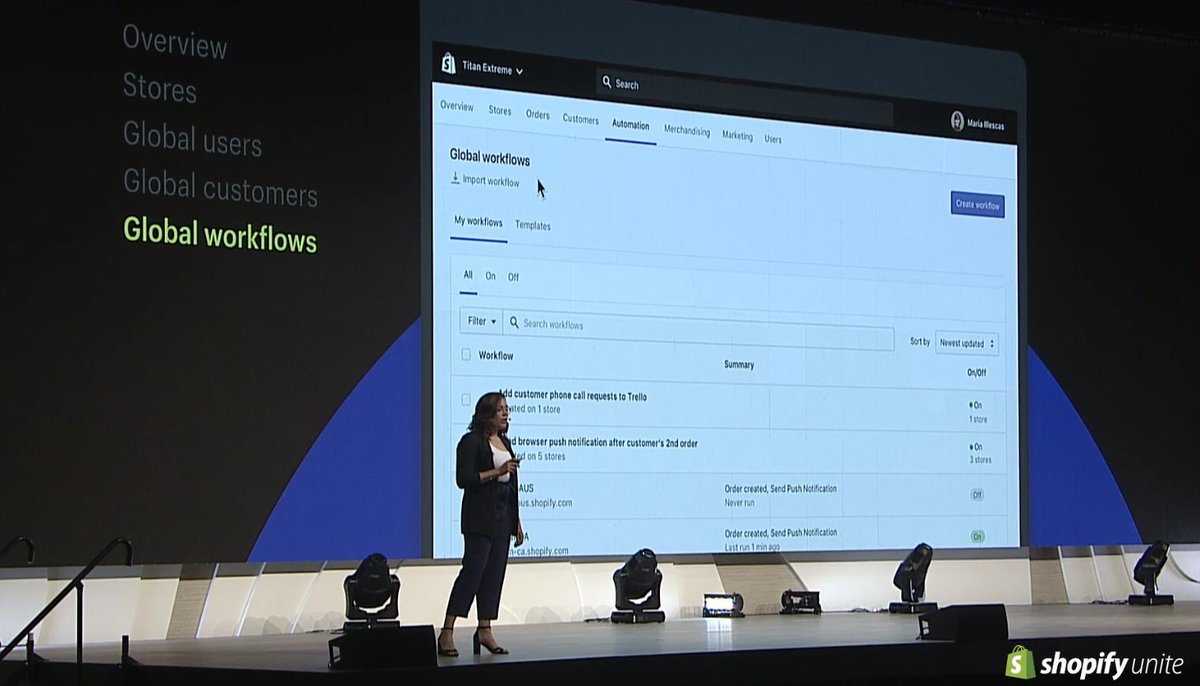Click the Summary column header
This screenshot has height=686, width=1200.
click(x=739, y=365)
